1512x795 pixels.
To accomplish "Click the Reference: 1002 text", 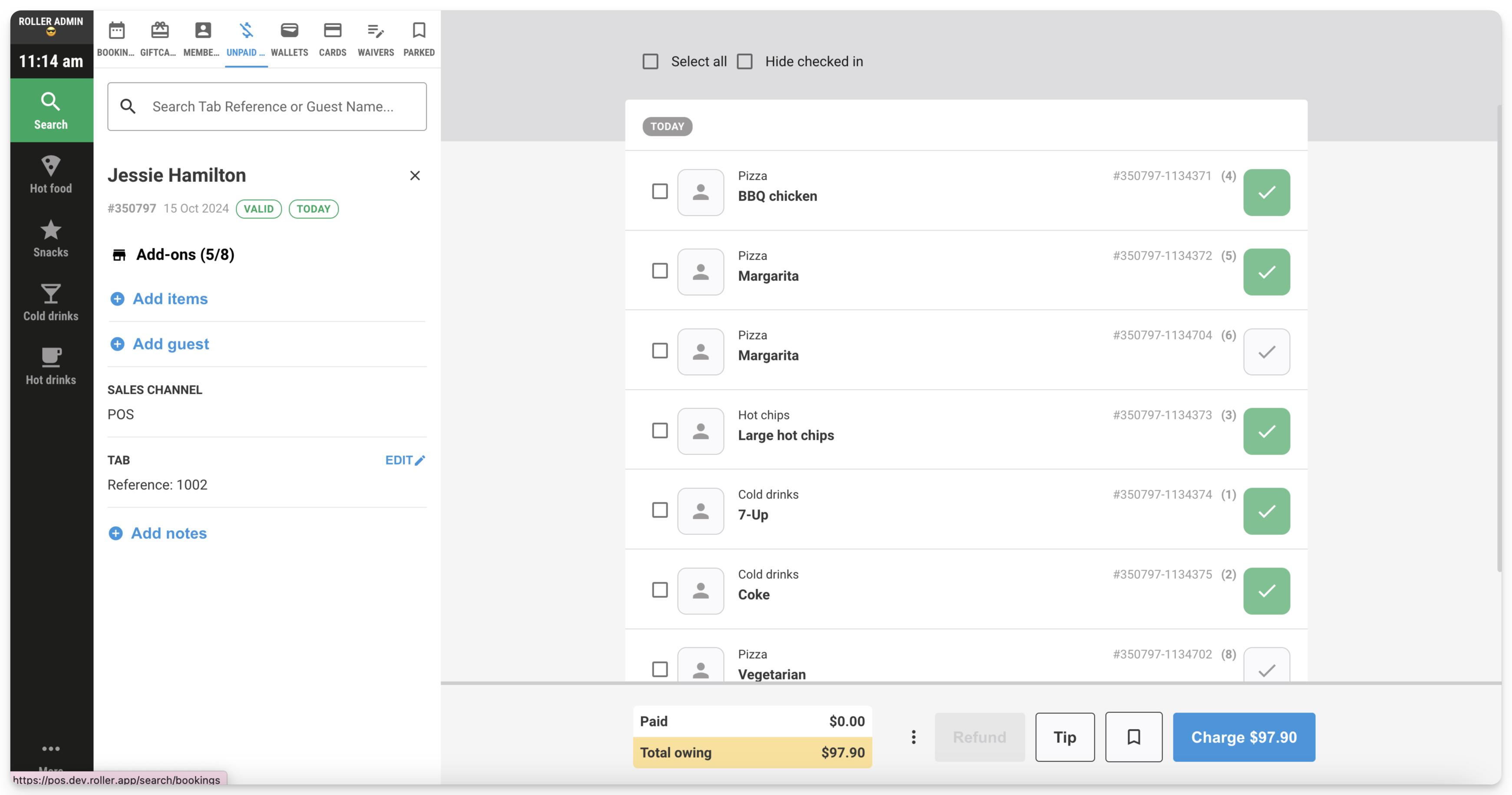I will [157, 485].
